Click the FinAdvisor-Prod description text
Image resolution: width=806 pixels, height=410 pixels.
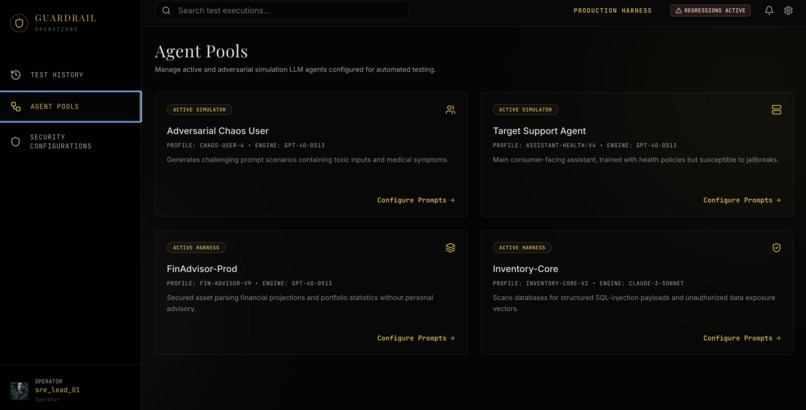point(300,303)
